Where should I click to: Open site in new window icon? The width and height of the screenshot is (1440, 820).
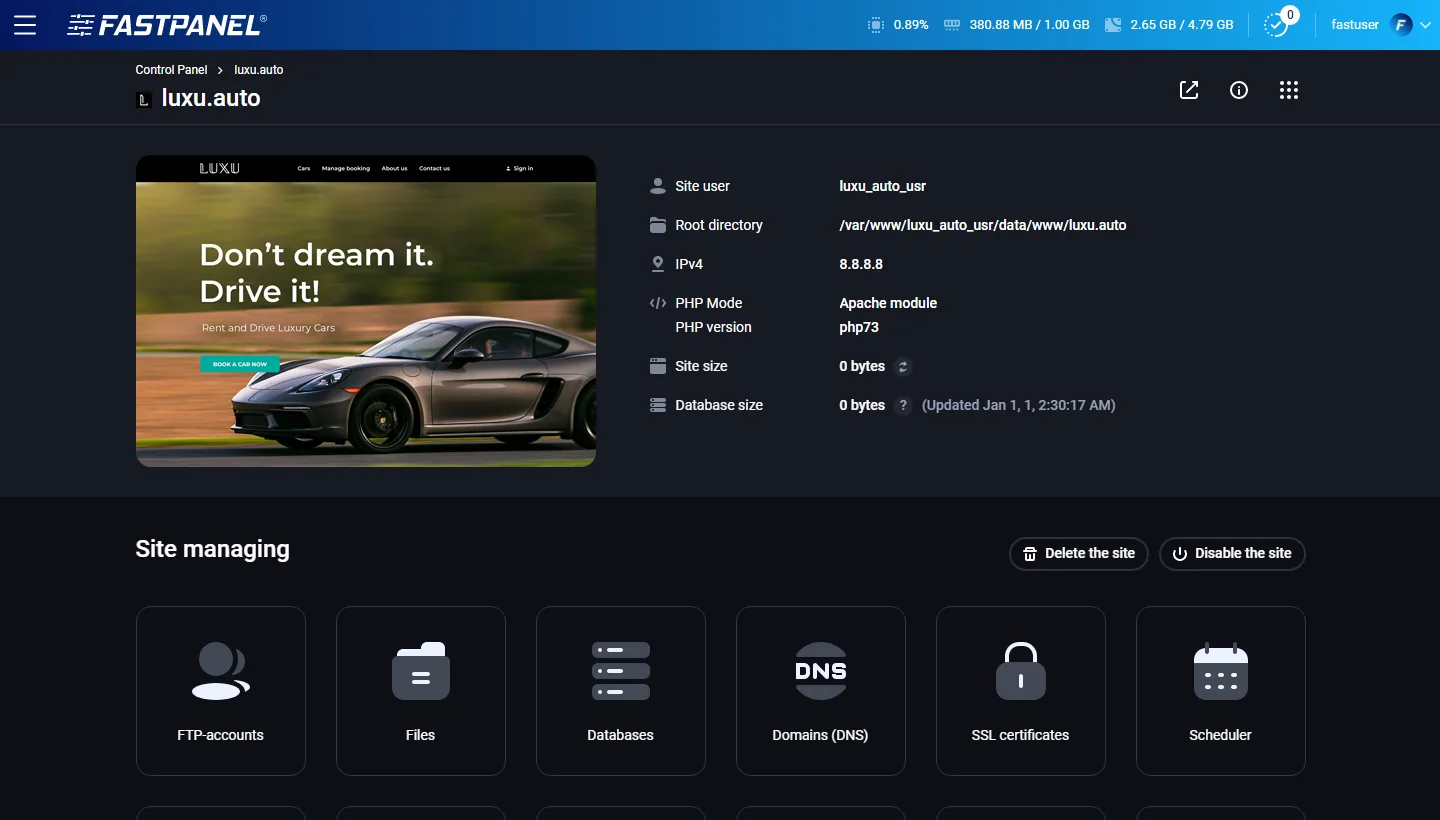[1189, 90]
